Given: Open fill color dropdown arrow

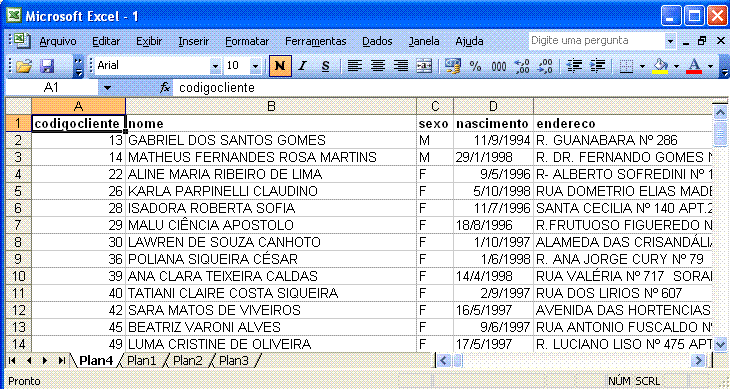Looking at the screenshot, I should click(676, 67).
